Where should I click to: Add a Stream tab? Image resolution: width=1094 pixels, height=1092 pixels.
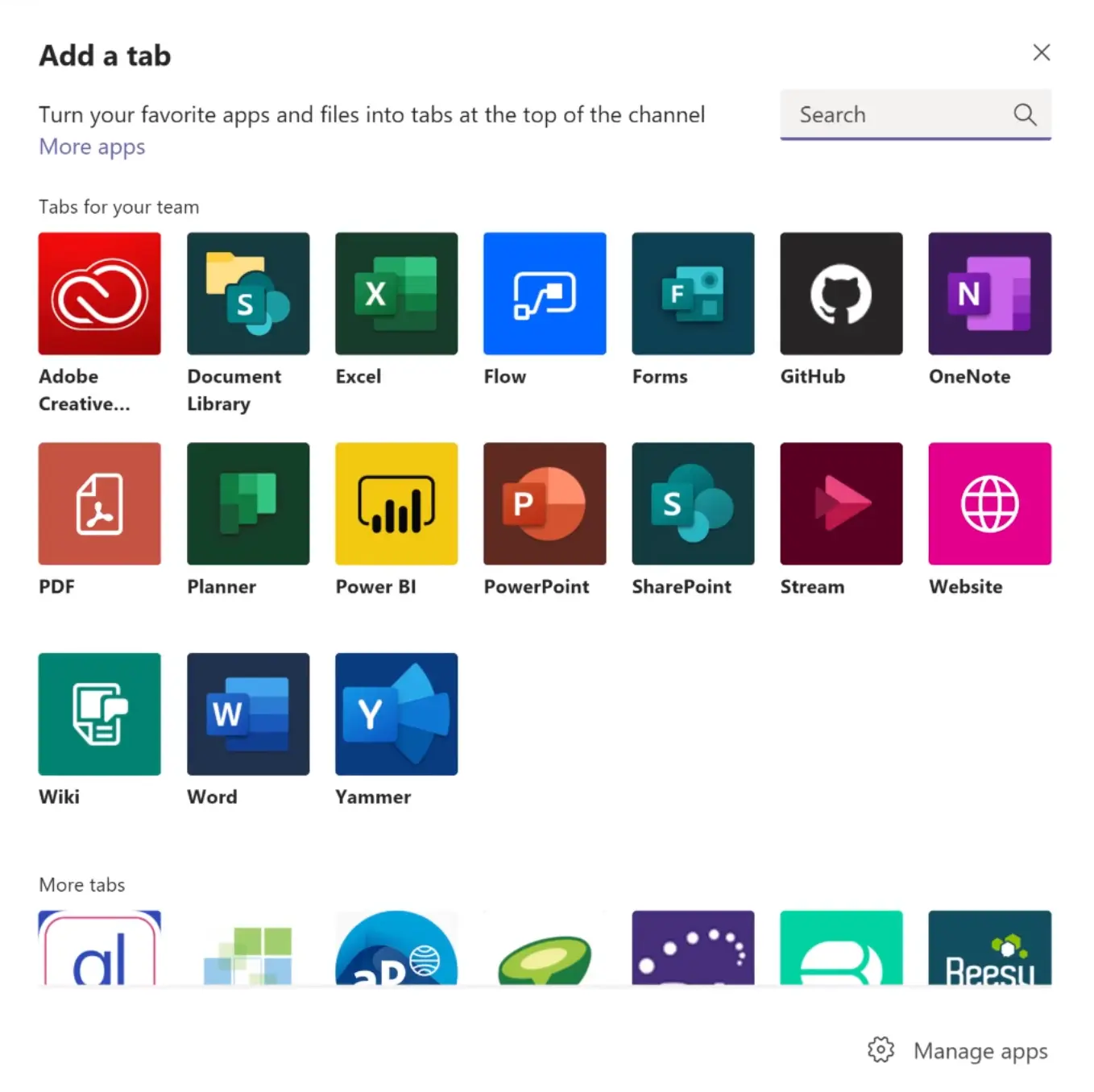841,504
